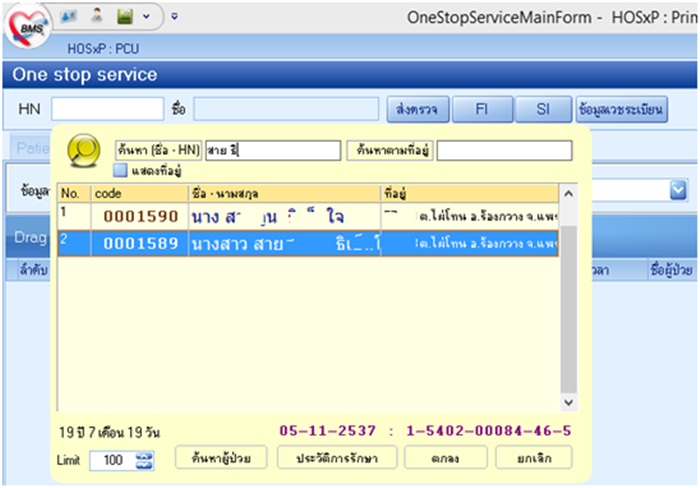The height and width of the screenshot is (488, 700).
Task: Open the dropdown arrow beside the green icon
Action: click(x=146, y=17)
